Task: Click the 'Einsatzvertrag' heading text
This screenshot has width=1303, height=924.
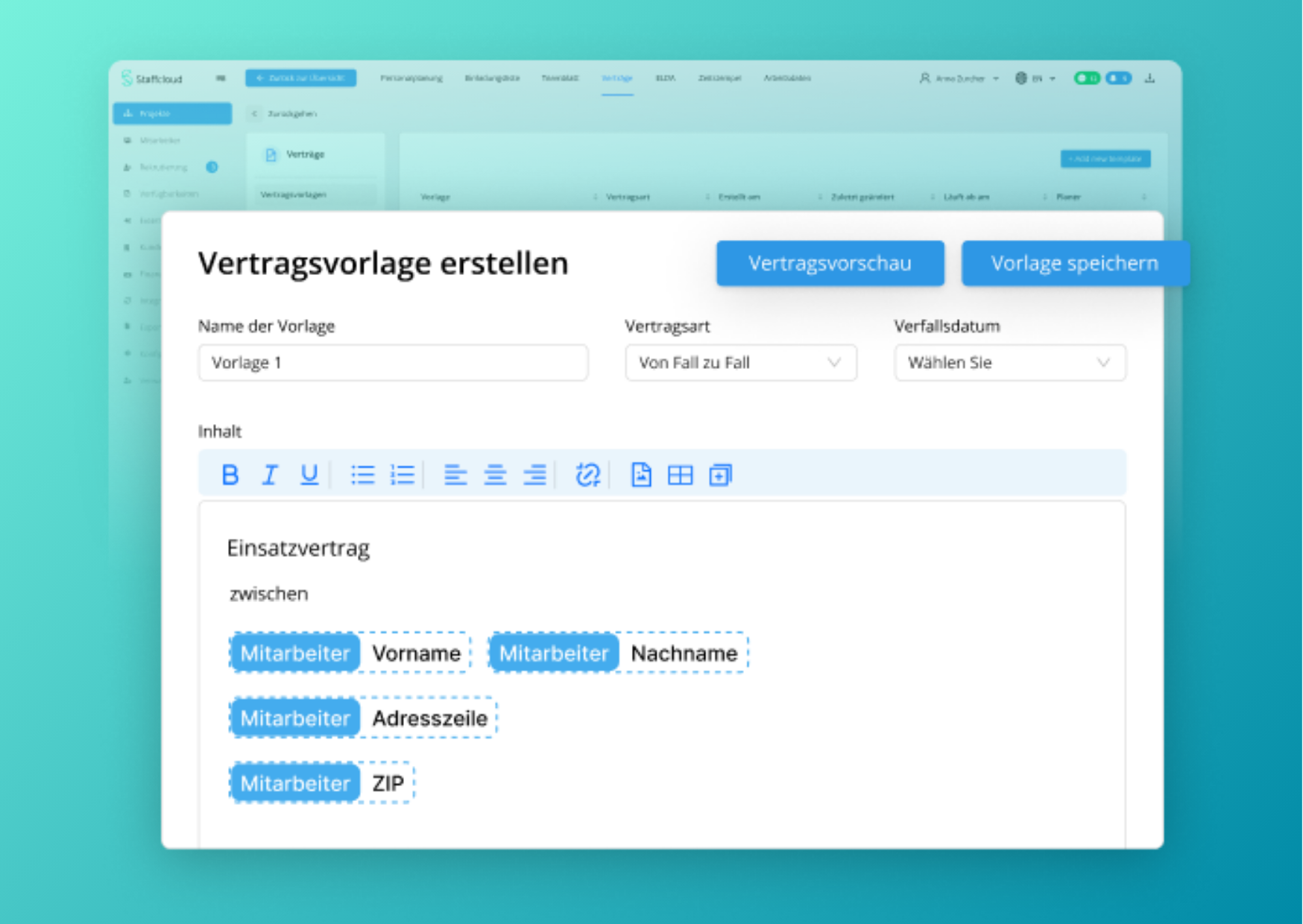Action: 298,548
